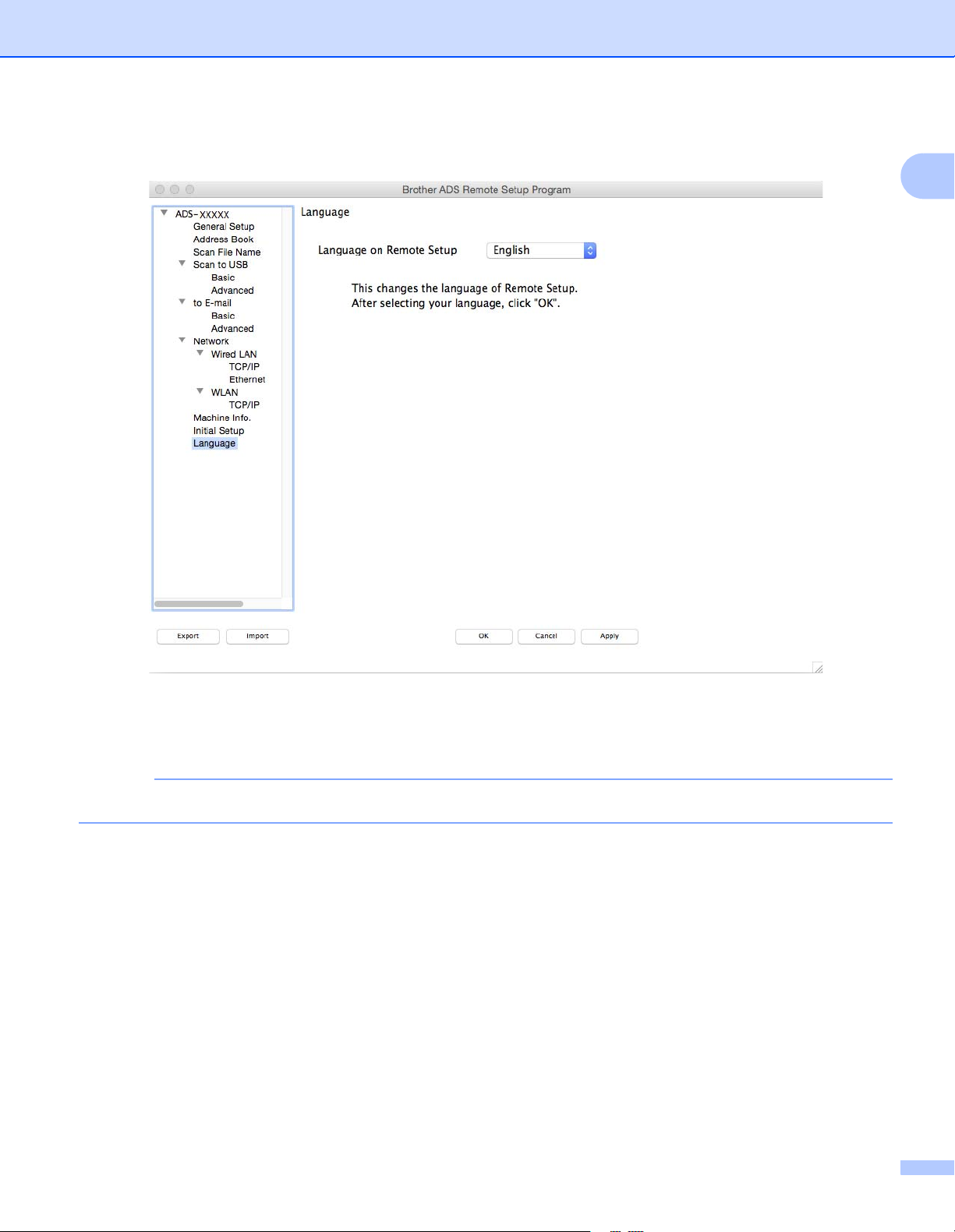Collapse the Wired LAN tree node

coord(200,353)
